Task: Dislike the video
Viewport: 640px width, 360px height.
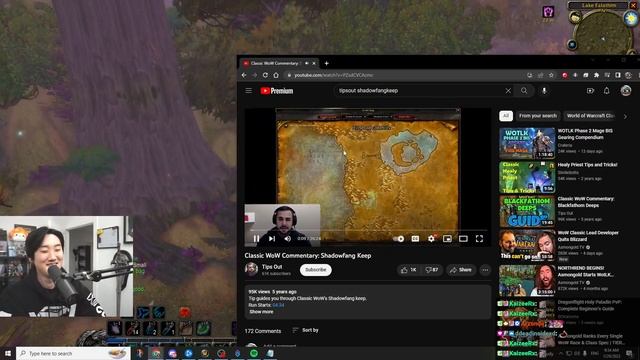Action: click(432, 270)
